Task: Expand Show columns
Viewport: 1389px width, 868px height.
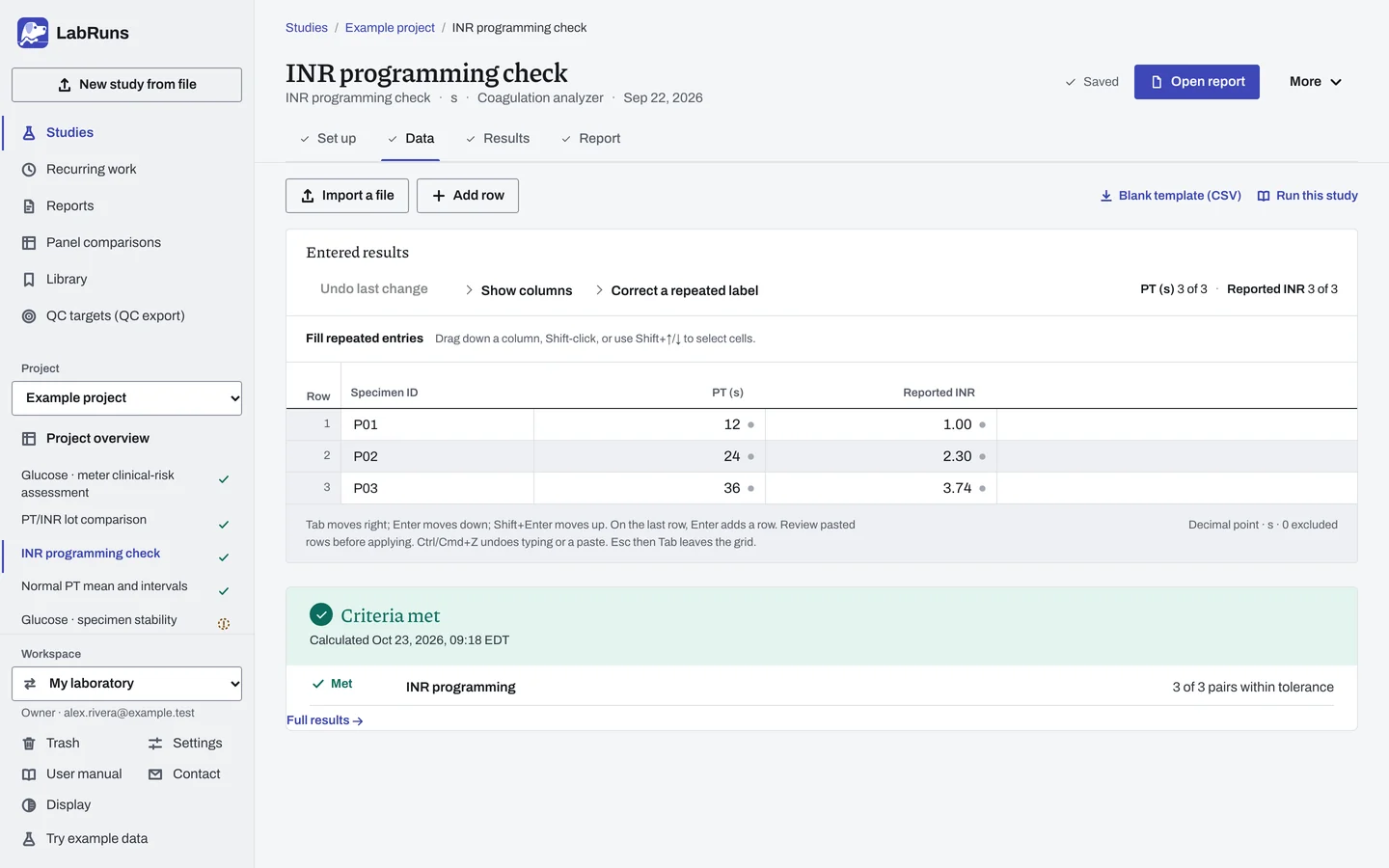Action: [518, 290]
